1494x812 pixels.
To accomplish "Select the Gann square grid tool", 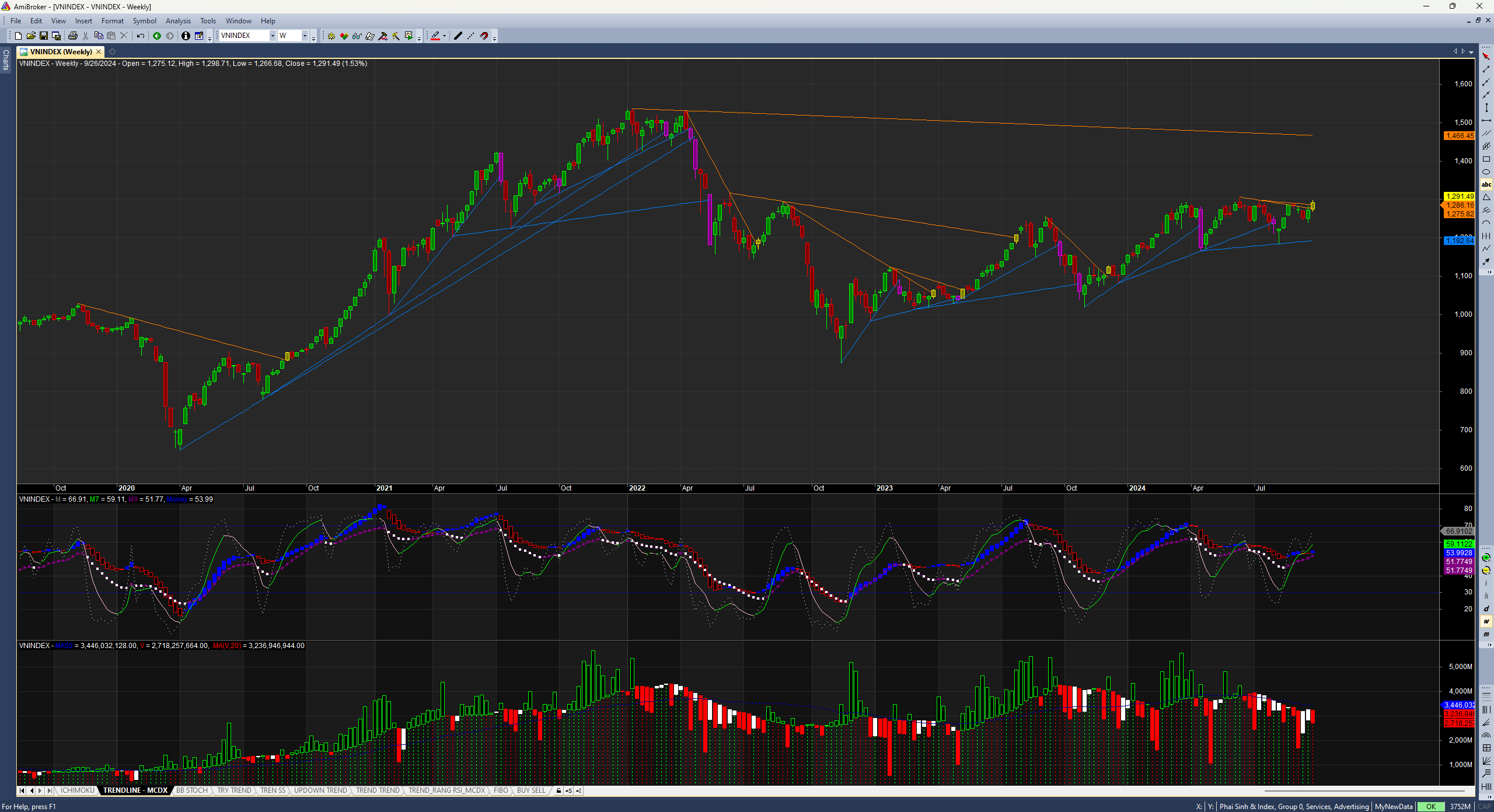I will coord(1486,748).
